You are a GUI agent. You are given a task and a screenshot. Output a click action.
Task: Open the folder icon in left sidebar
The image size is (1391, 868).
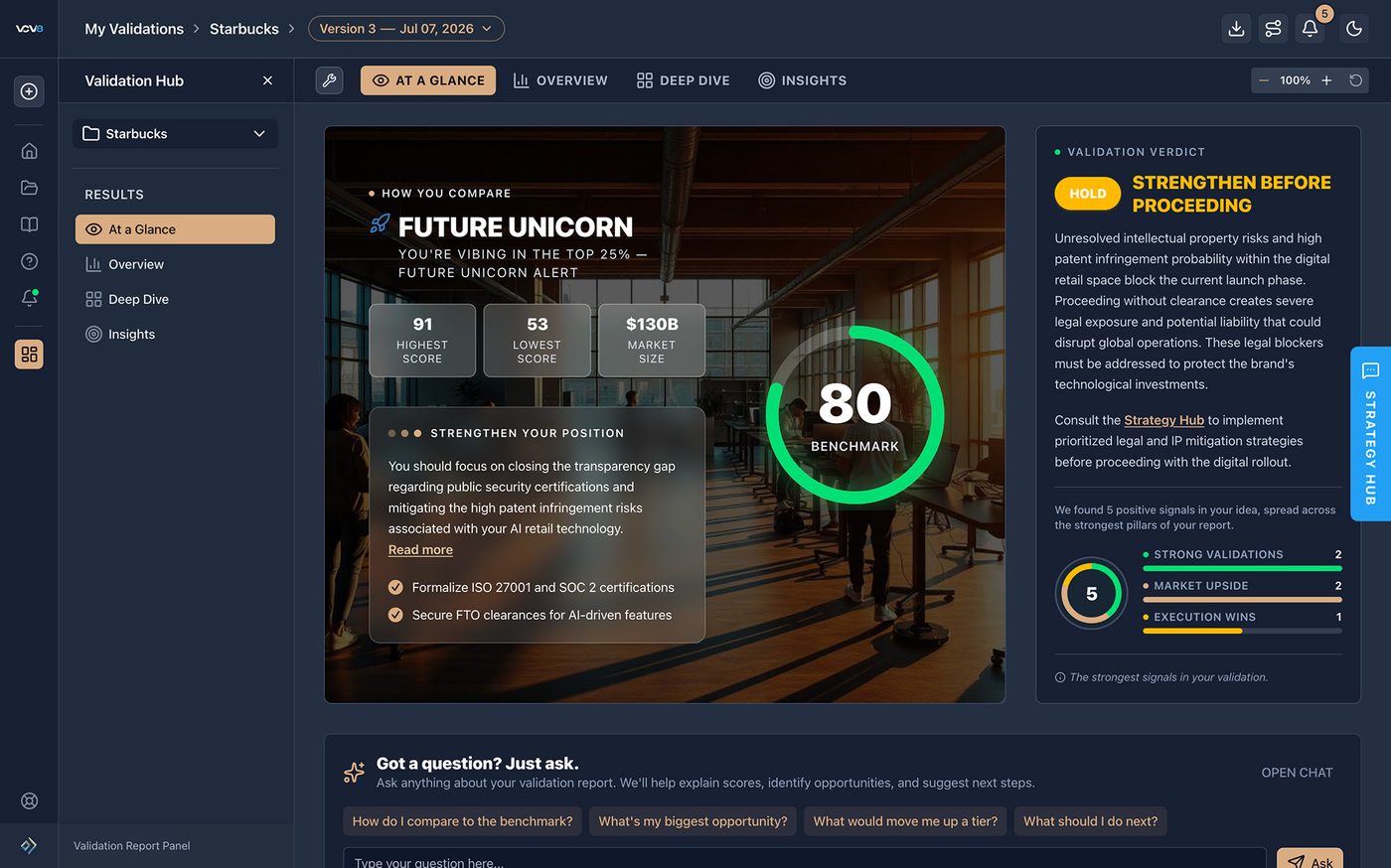click(x=29, y=188)
